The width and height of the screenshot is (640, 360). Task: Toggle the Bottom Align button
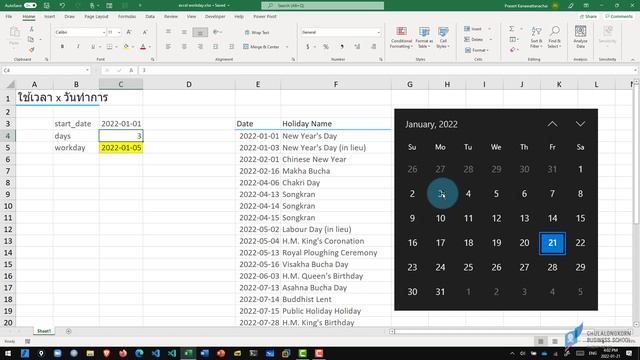200,32
